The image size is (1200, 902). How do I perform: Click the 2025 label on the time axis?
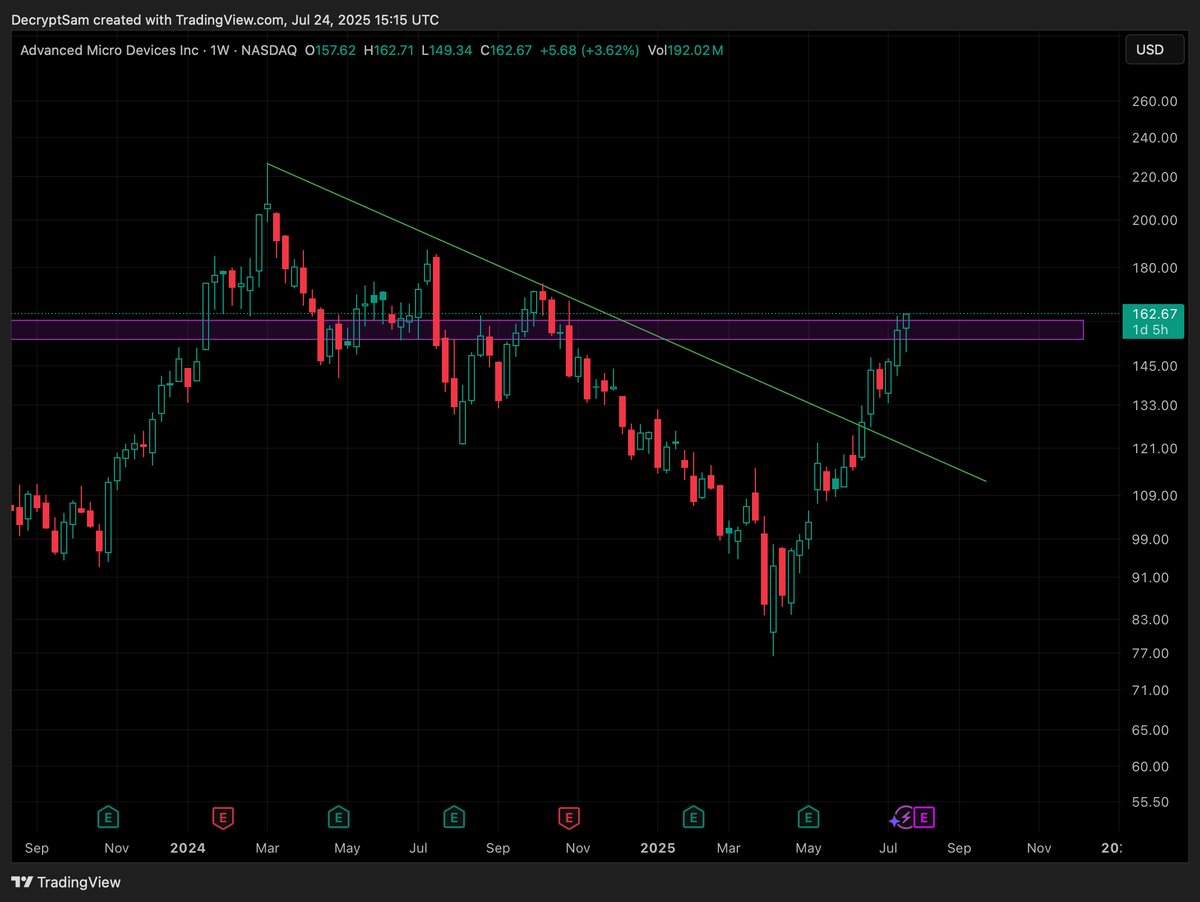659,848
